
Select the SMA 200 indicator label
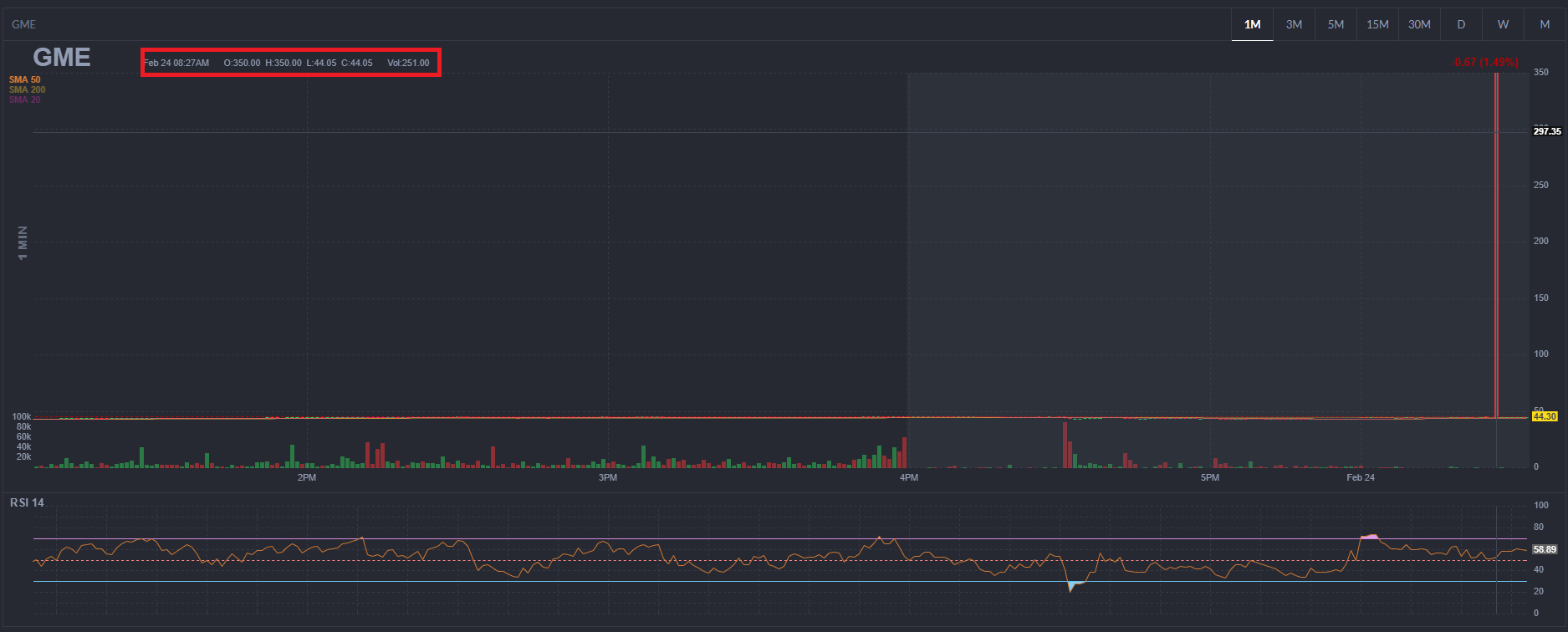(28, 89)
